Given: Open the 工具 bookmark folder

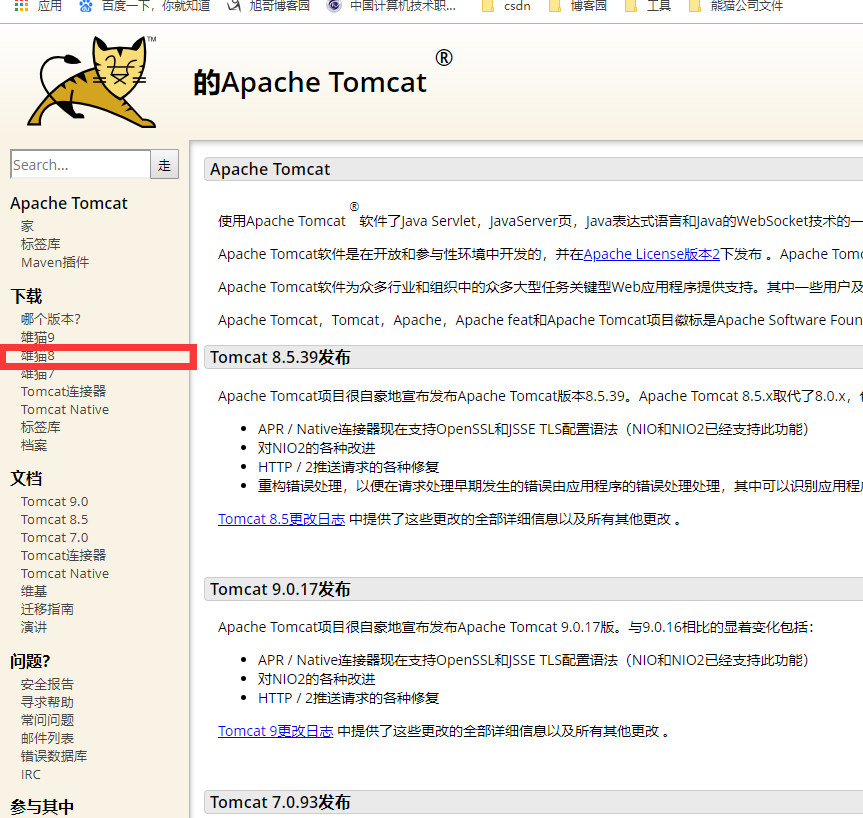Looking at the screenshot, I should [648, 6].
